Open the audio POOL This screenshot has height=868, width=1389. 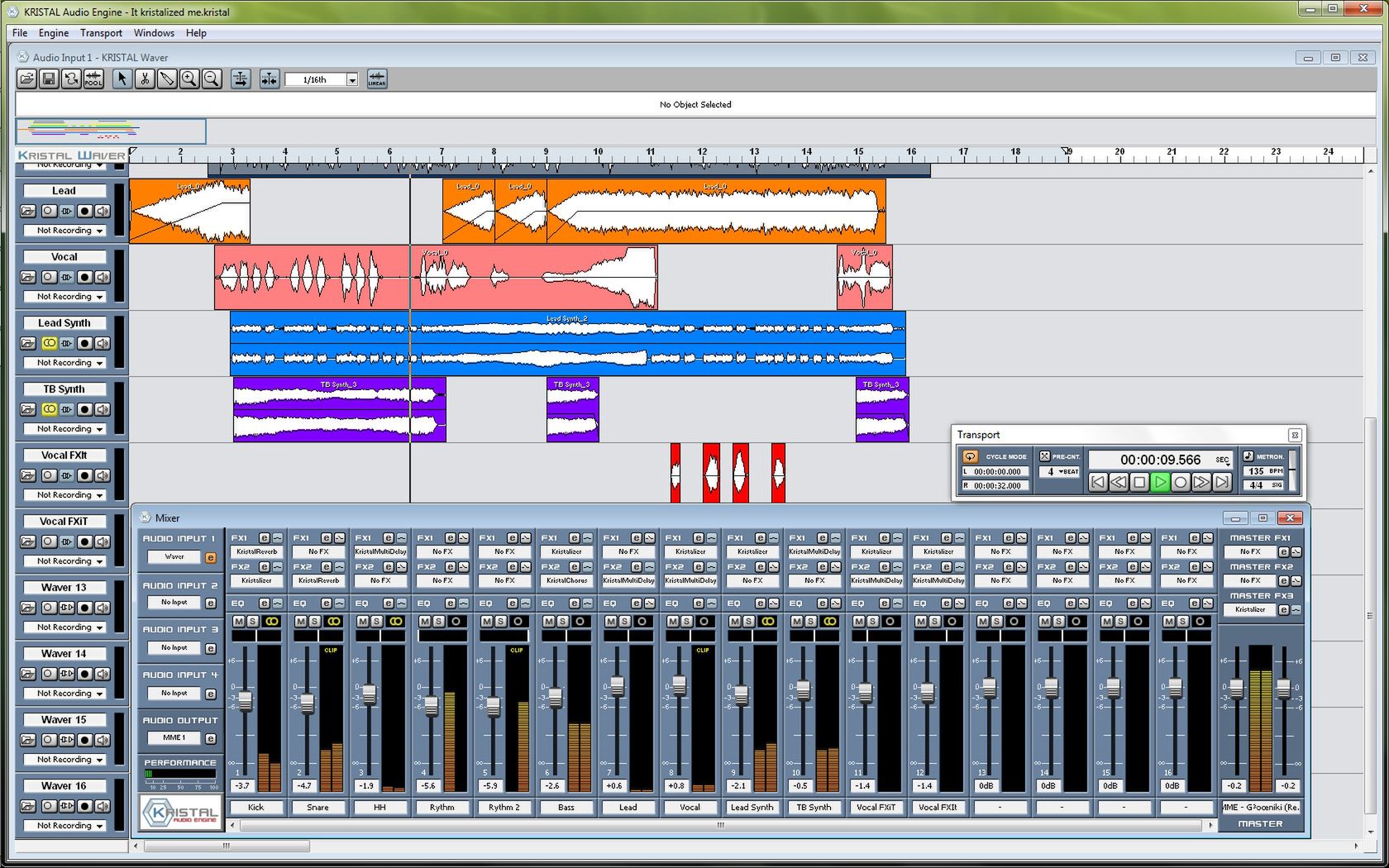[93, 79]
